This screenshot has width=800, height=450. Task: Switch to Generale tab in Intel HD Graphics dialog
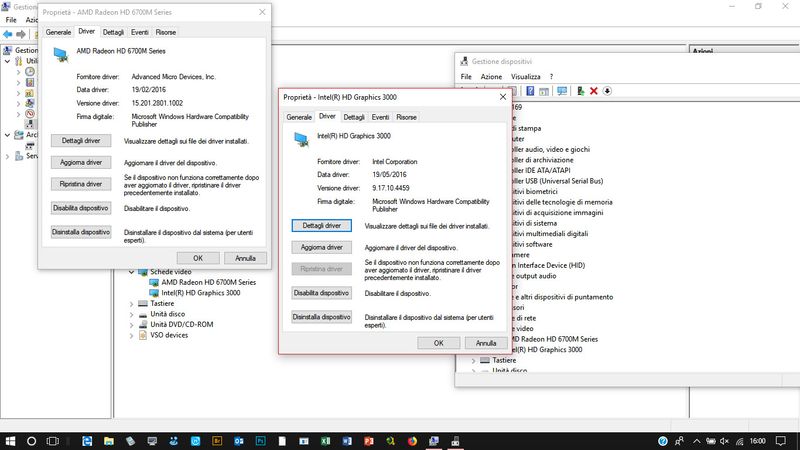point(299,117)
